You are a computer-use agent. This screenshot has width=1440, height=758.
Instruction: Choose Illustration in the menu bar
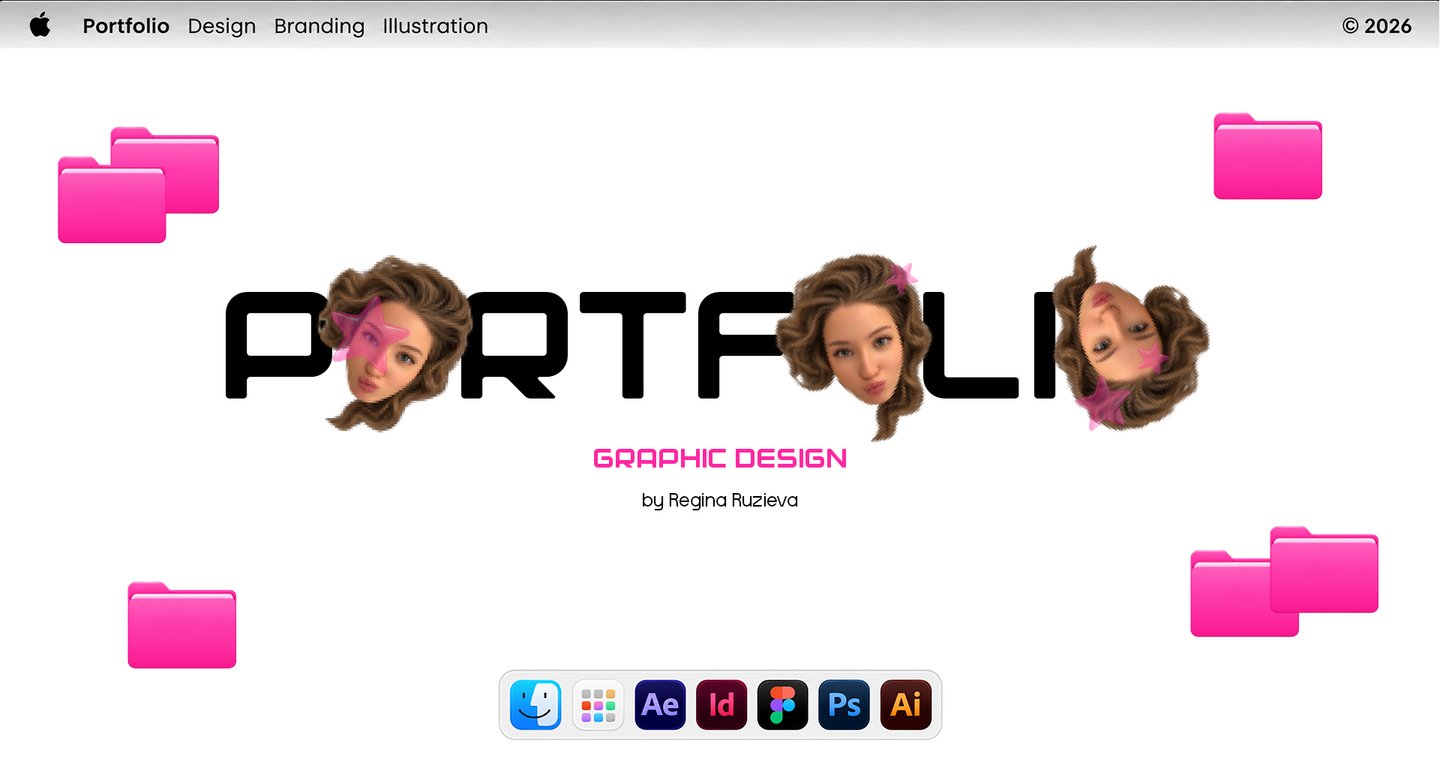[x=435, y=26]
